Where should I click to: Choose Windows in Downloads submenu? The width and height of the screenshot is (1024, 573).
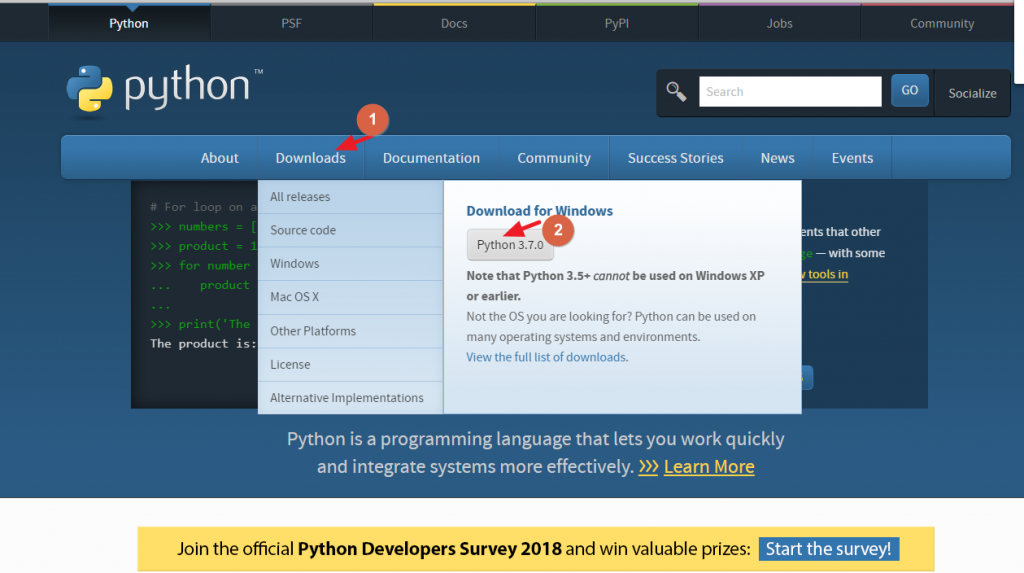pyautogui.click(x=351, y=263)
